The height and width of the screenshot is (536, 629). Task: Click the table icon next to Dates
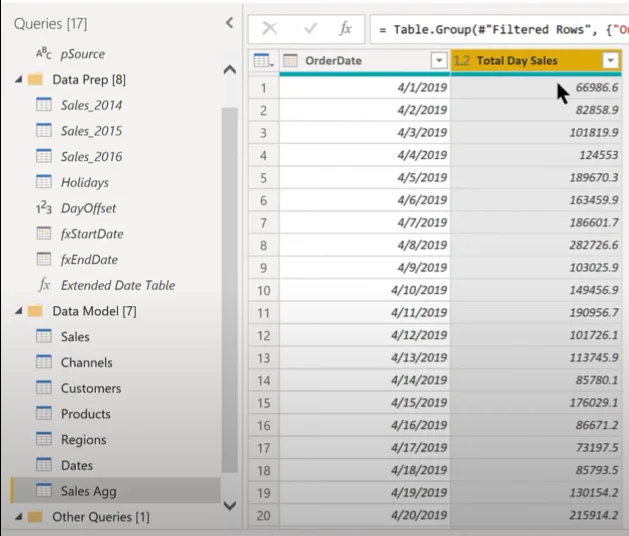click(x=44, y=465)
